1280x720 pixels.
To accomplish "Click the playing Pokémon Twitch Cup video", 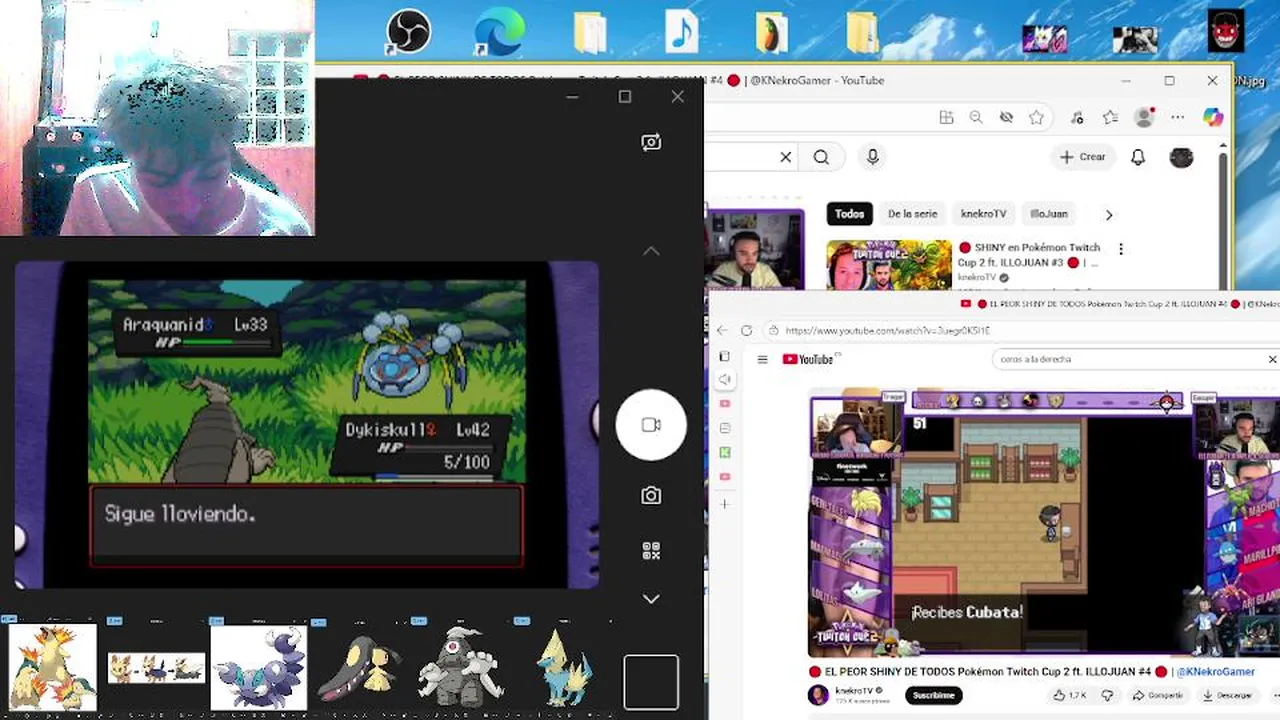I will point(1044,523).
